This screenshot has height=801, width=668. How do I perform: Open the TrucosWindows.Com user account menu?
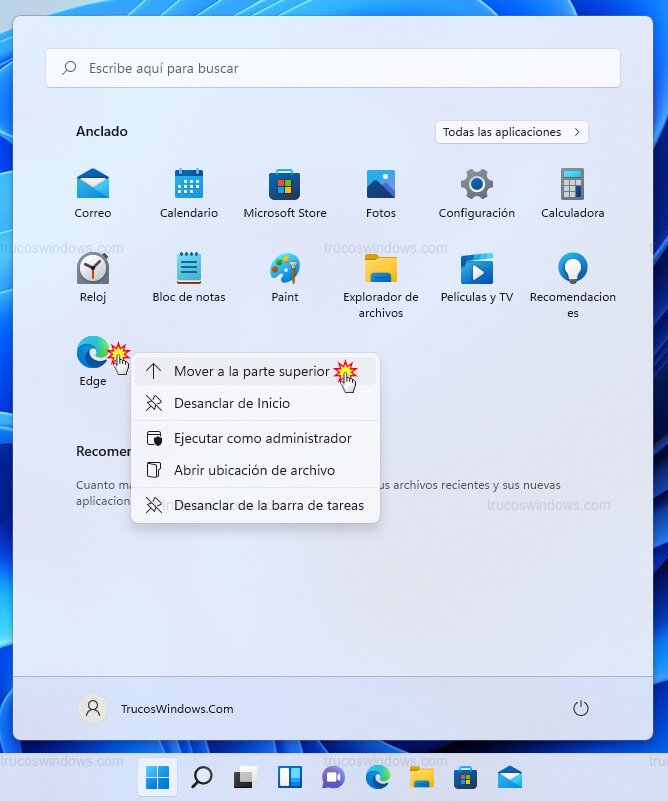coord(157,708)
